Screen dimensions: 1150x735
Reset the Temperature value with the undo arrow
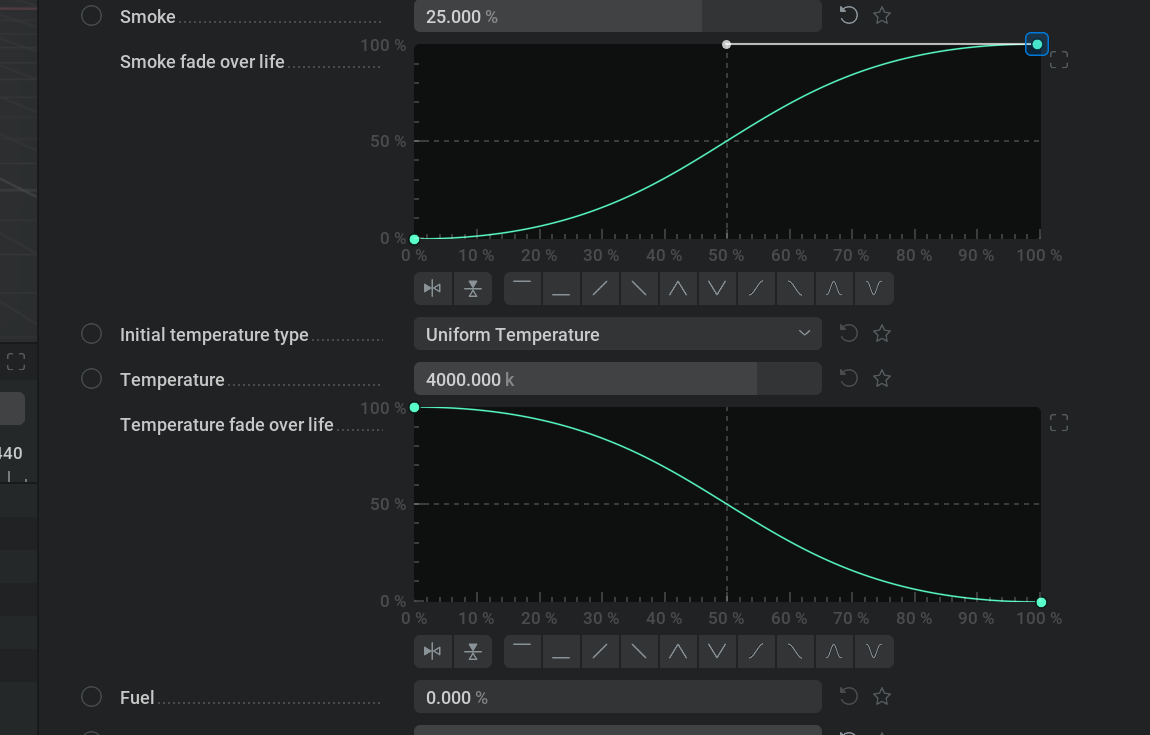coord(848,378)
